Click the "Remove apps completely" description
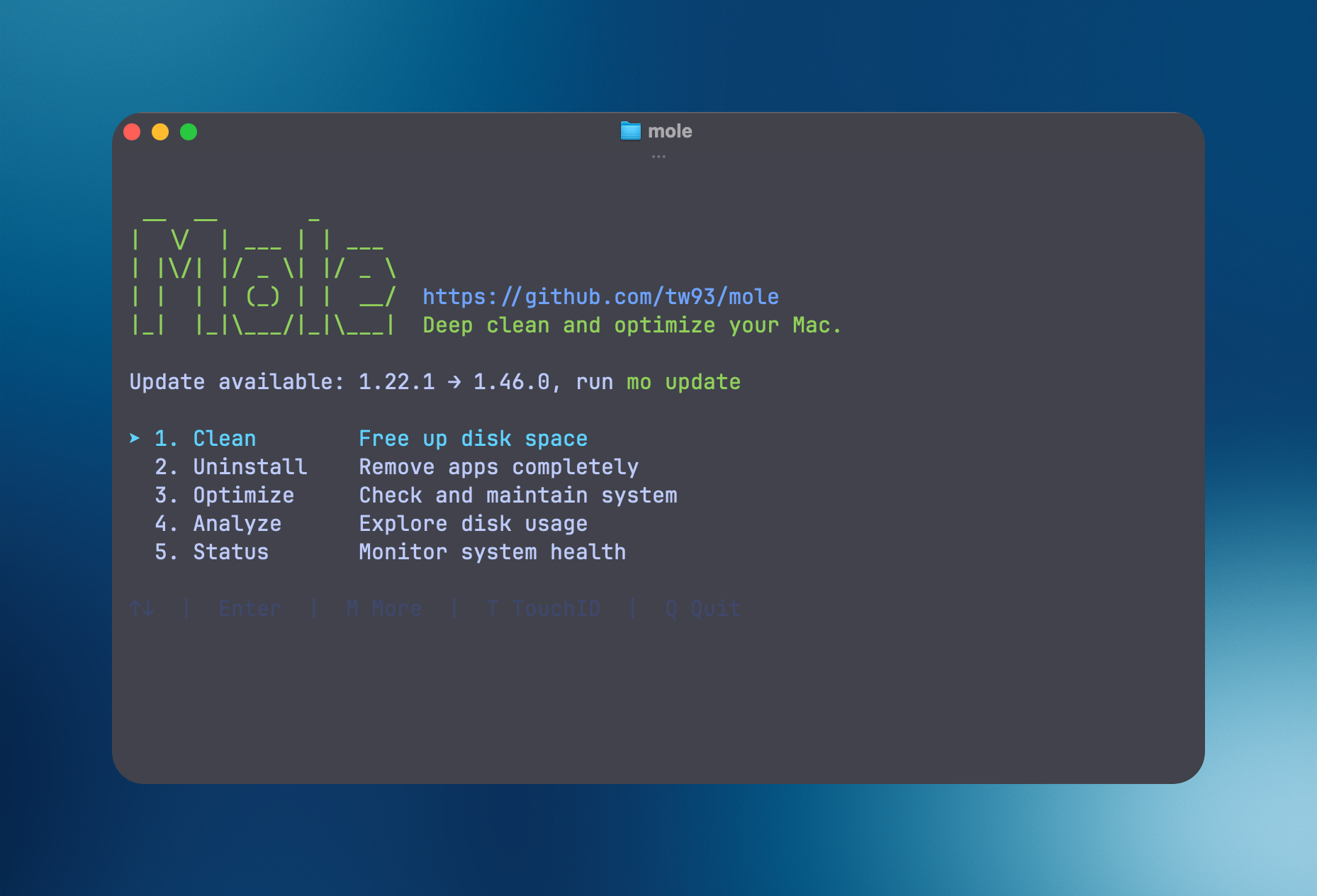Viewport: 1317px width, 896px height. [x=498, y=467]
